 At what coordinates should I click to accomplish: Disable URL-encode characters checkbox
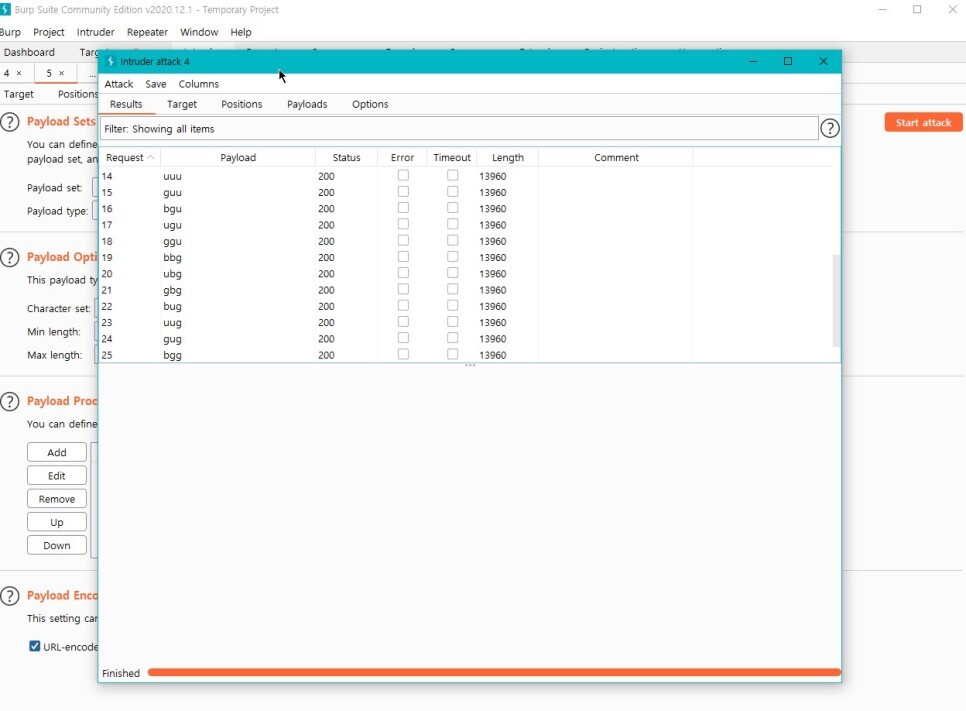34,646
